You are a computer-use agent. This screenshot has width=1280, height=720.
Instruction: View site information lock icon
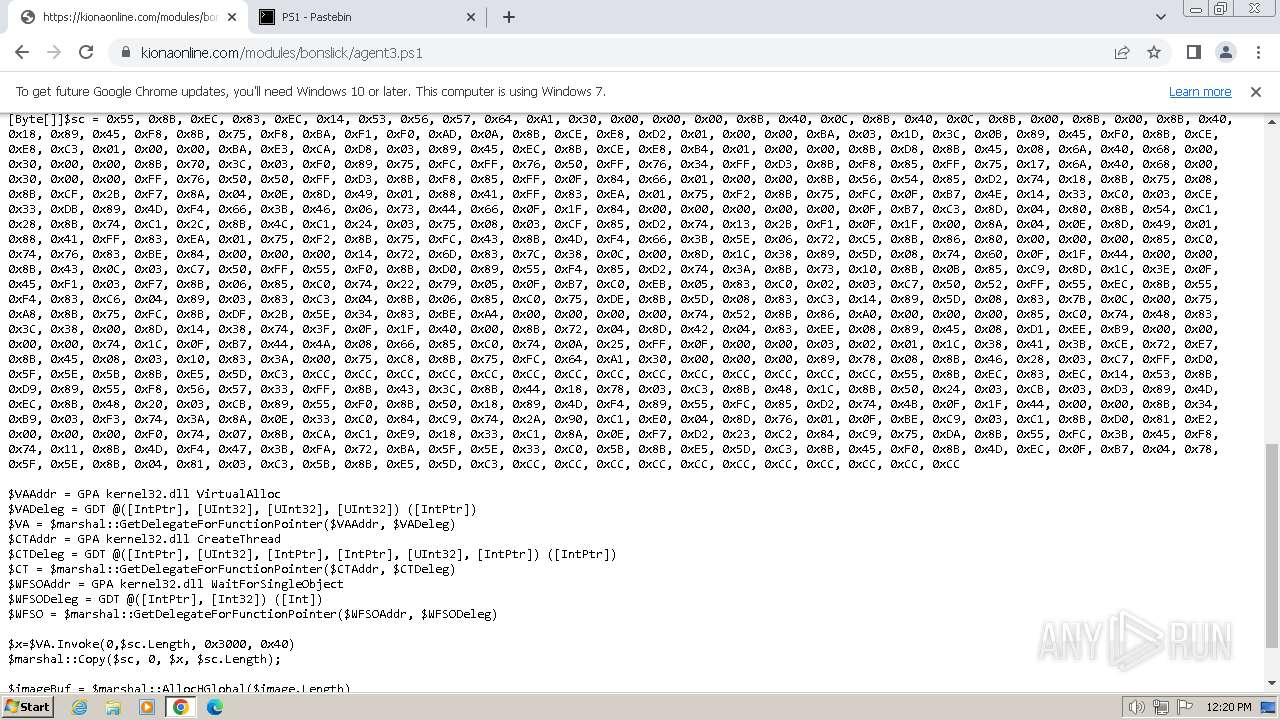coord(125,52)
